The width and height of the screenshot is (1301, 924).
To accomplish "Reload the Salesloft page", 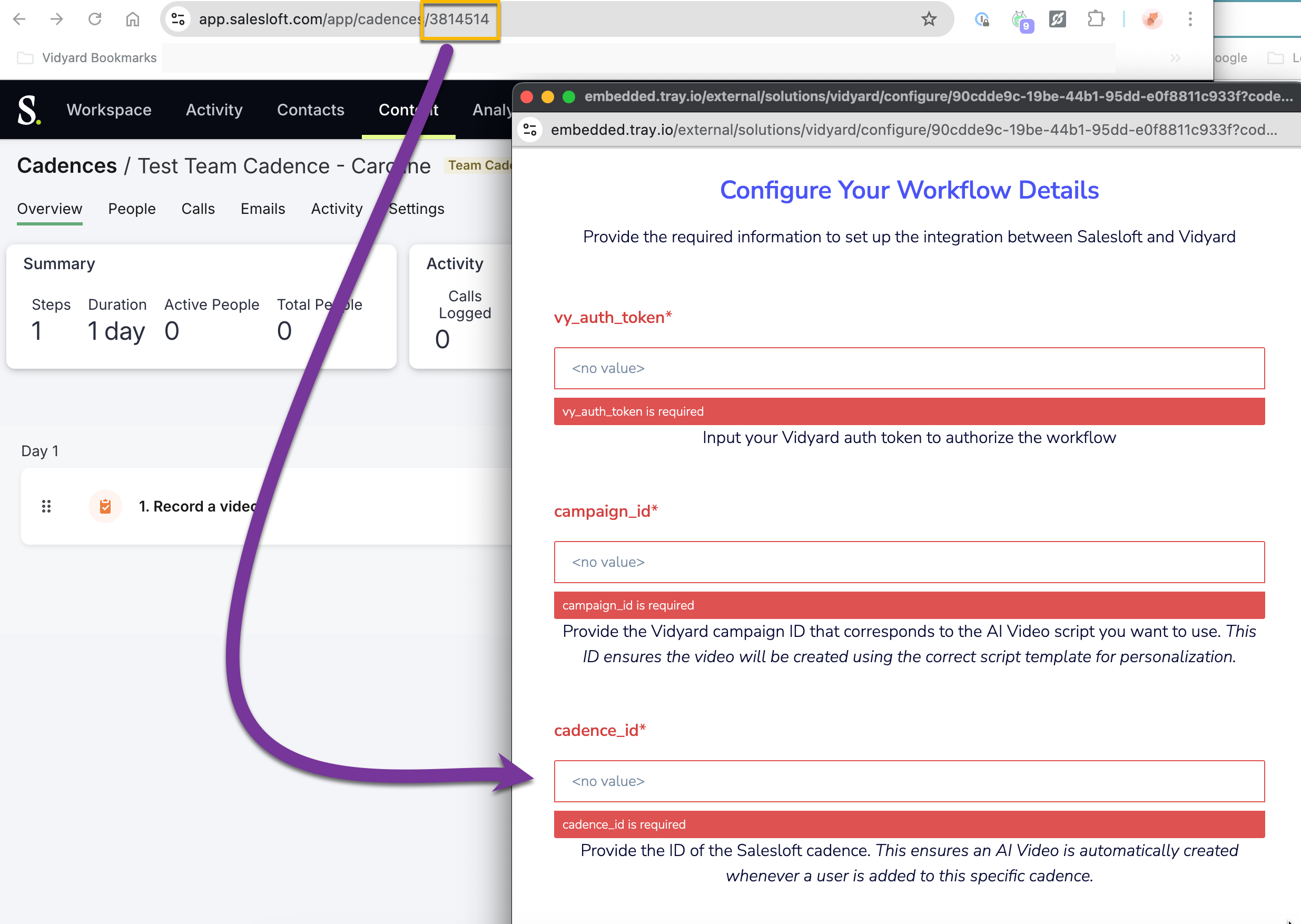I will point(94,19).
